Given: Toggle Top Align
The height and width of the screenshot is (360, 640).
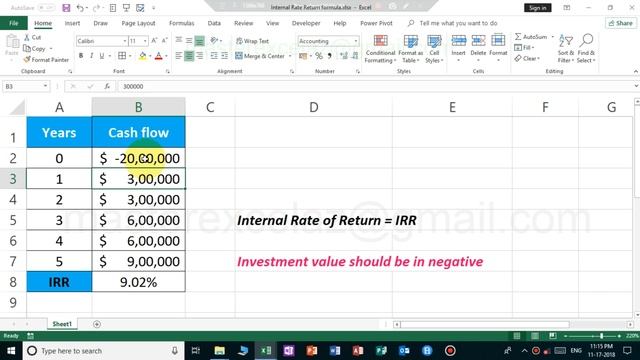Looking at the screenshot, I should coord(178,40).
